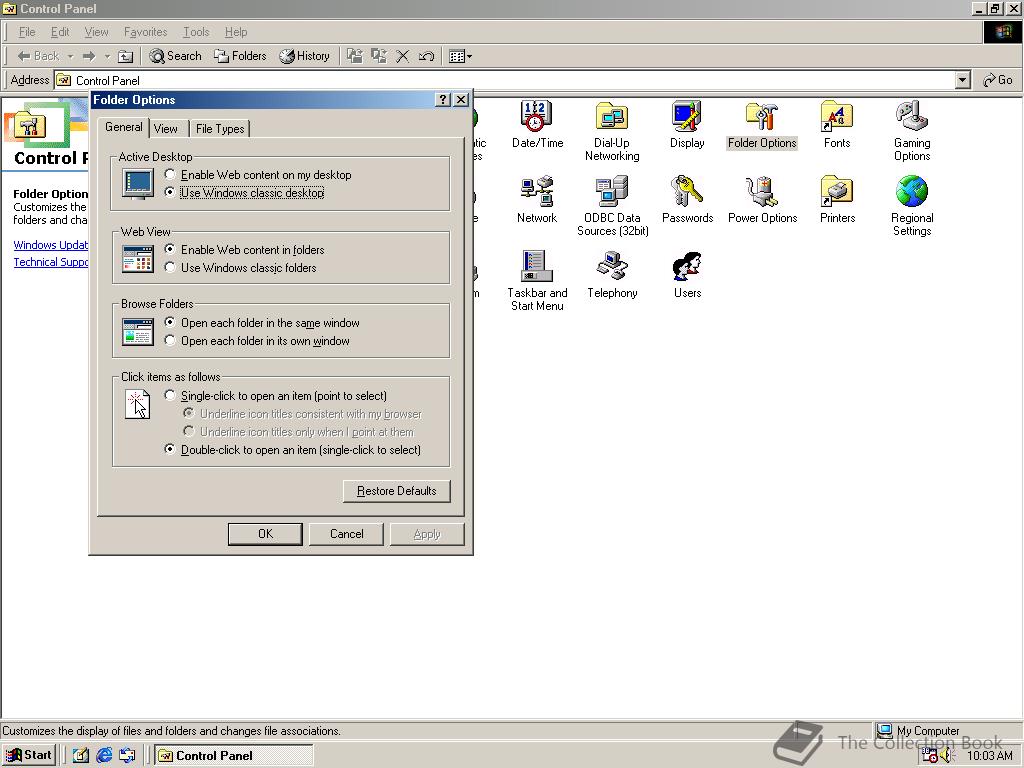Click the Technical Support link

(50, 262)
